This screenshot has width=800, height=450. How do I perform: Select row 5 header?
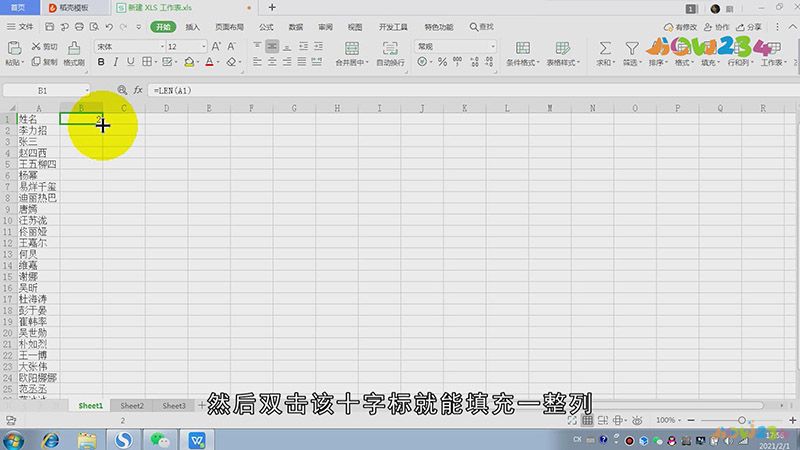(8, 164)
